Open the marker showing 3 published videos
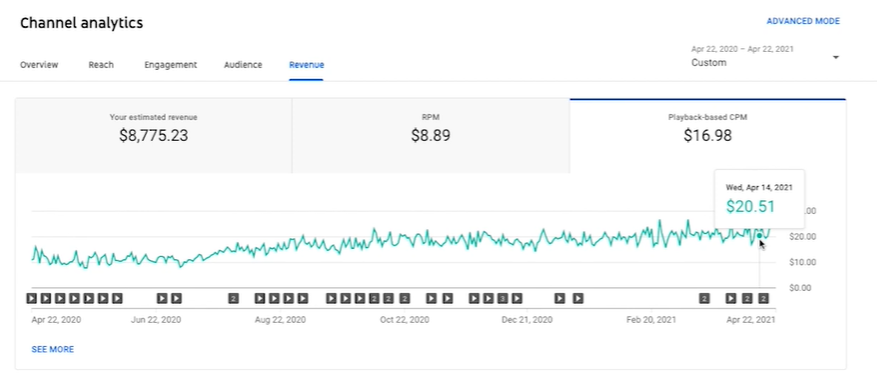The height and width of the screenshot is (379, 877). 503,299
